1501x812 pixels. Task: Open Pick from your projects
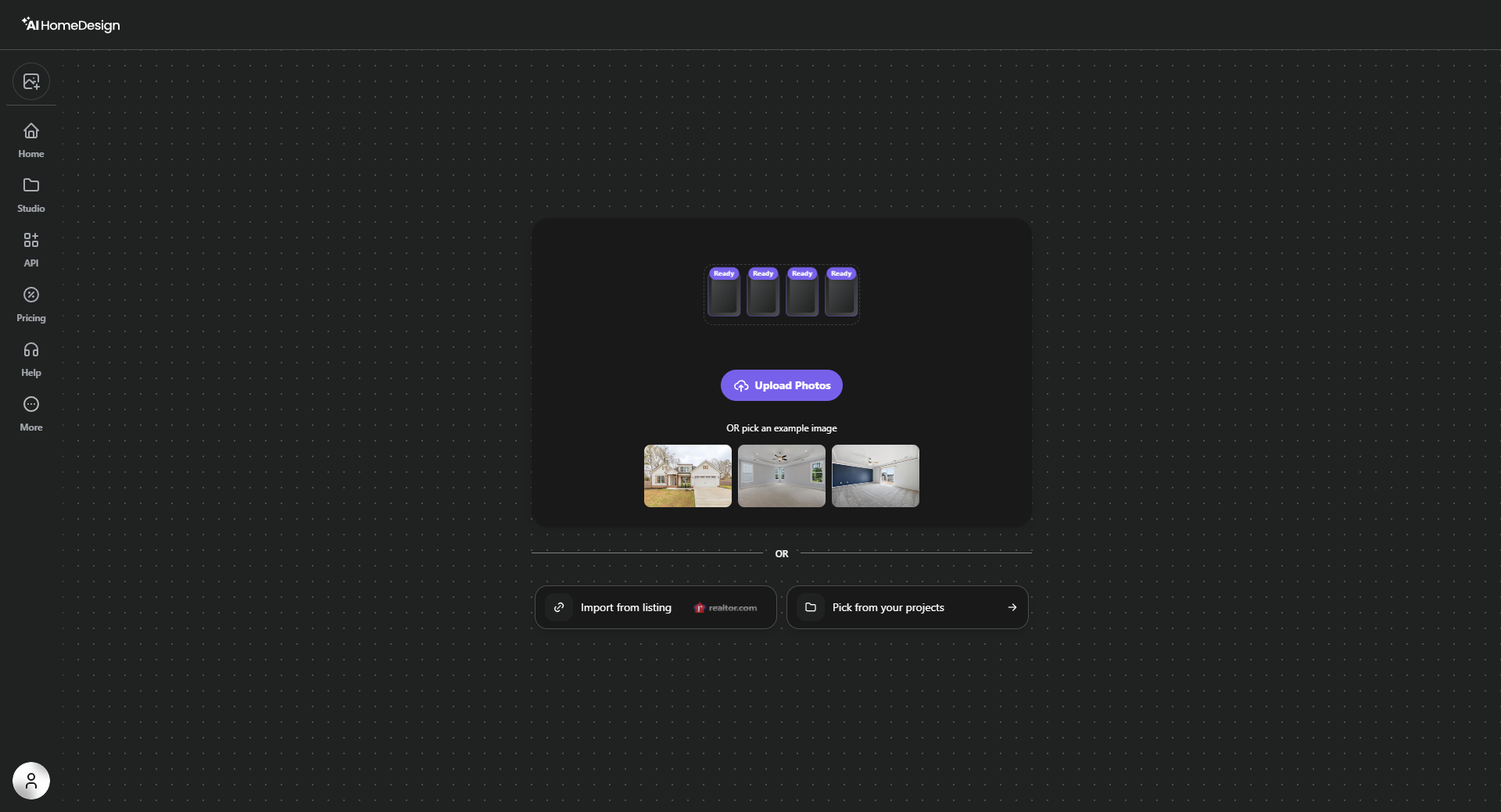908,607
